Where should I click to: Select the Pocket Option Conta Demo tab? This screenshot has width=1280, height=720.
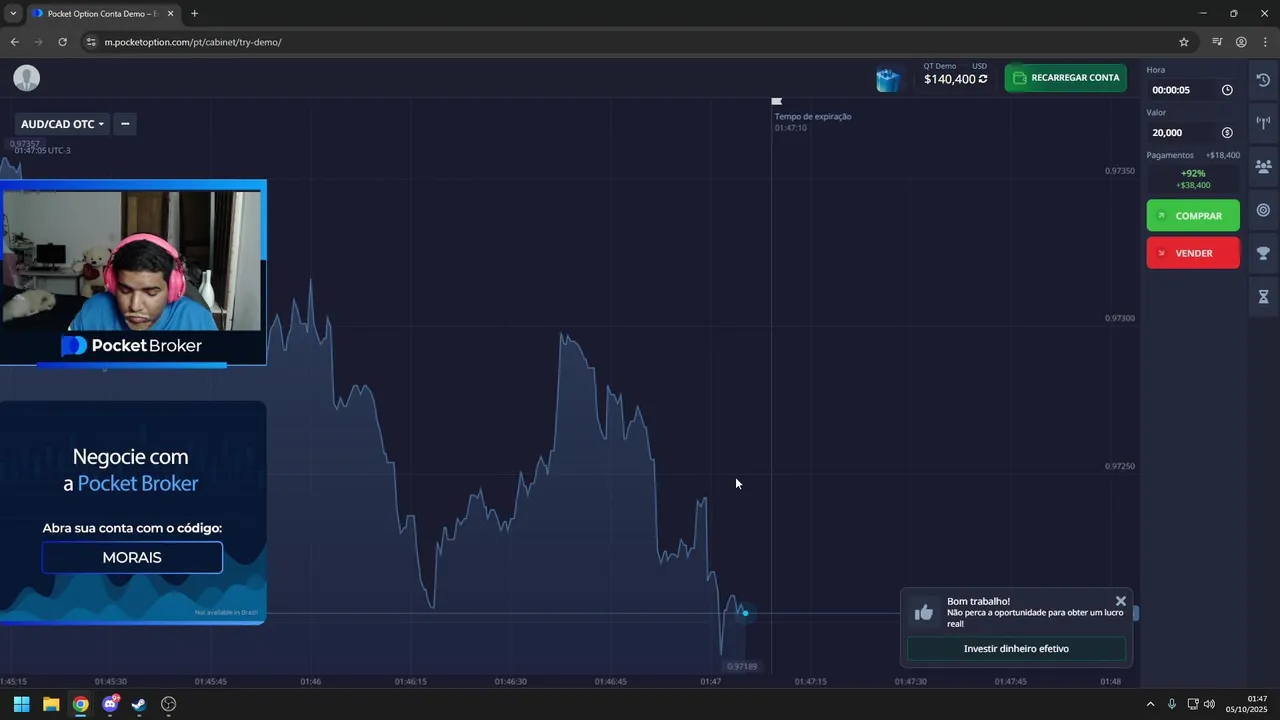point(103,13)
